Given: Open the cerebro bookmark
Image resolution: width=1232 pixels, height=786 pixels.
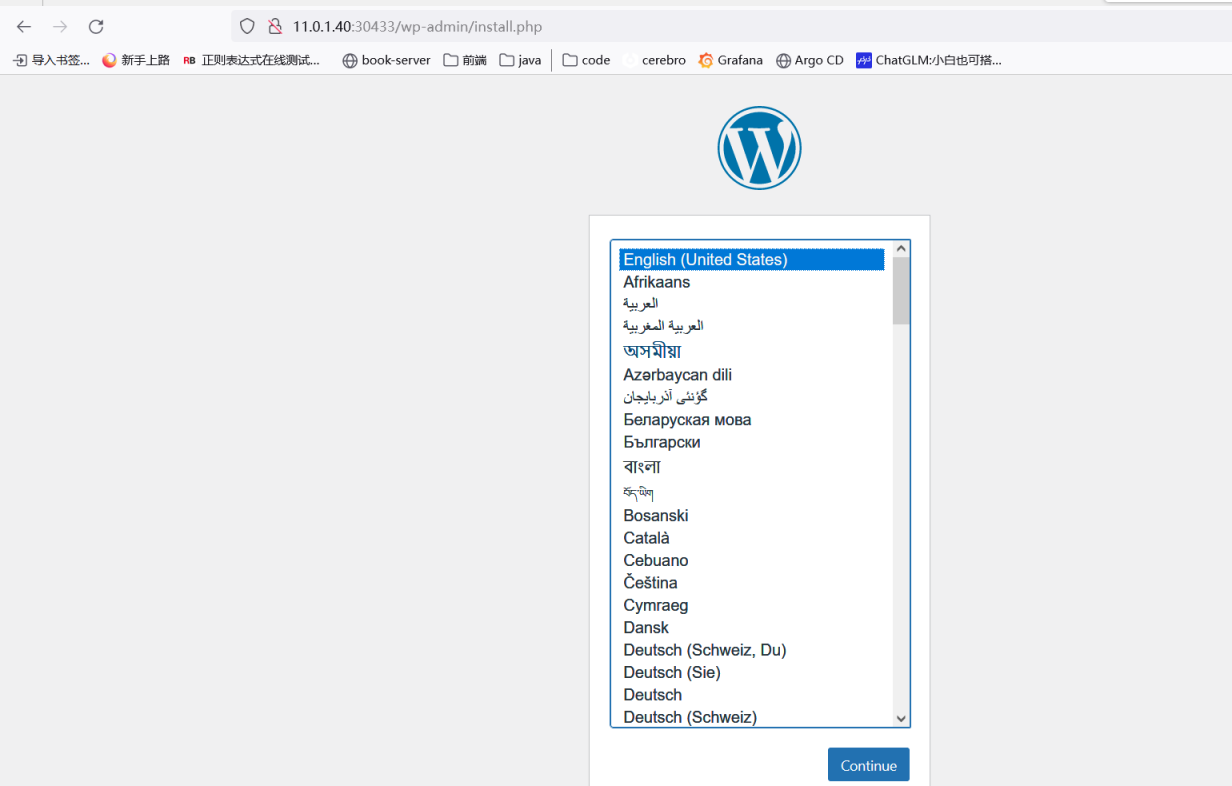Looking at the screenshot, I should point(654,60).
